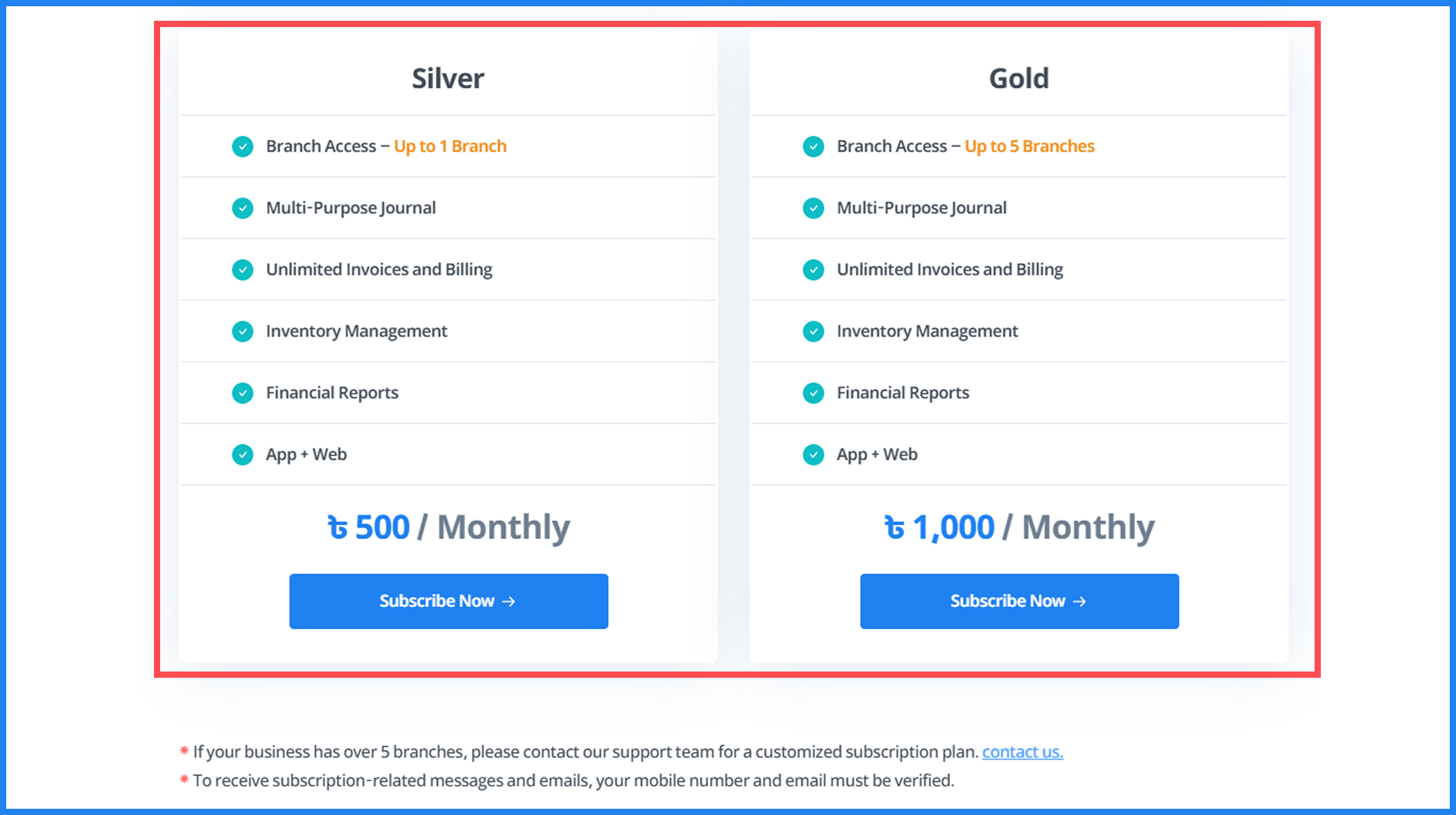Click Gold plan Branch Access check icon

click(813, 147)
